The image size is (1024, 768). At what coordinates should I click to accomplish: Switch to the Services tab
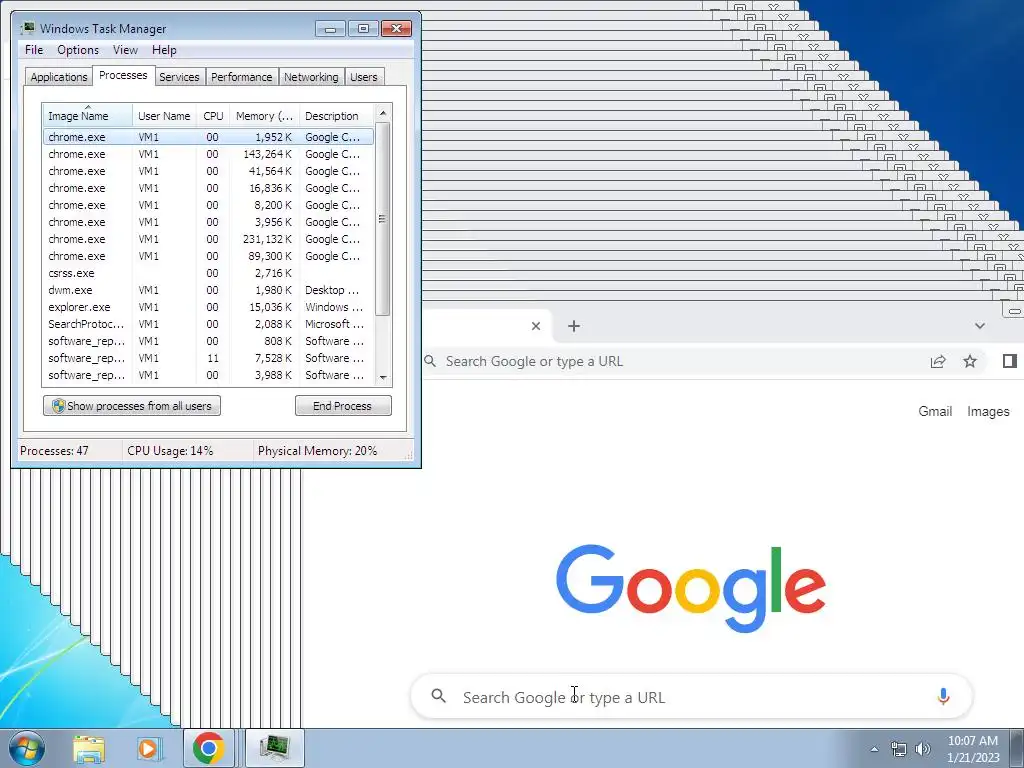tap(179, 76)
